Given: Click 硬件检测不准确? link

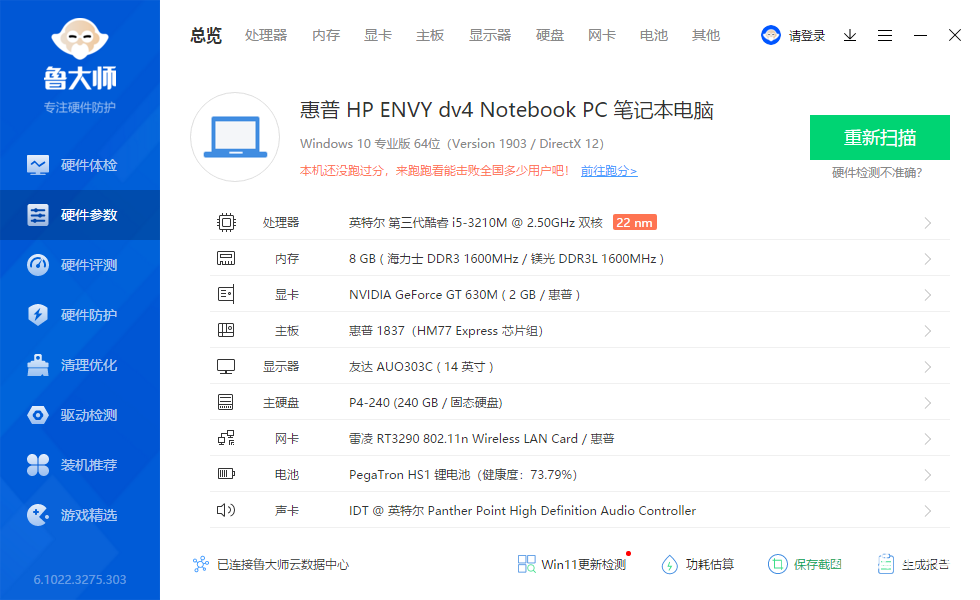Looking at the screenshot, I should coord(877,172).
